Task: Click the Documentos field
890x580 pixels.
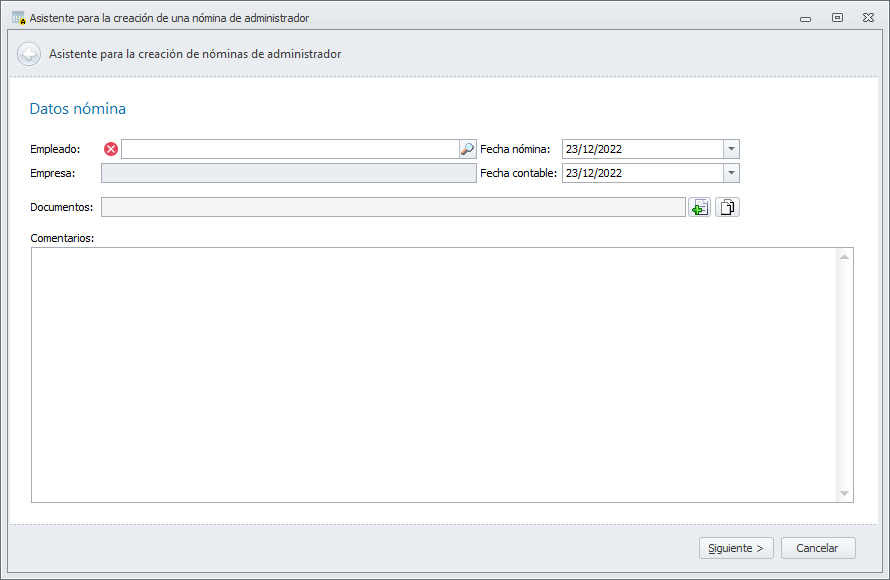Action: tap(393, 207)
